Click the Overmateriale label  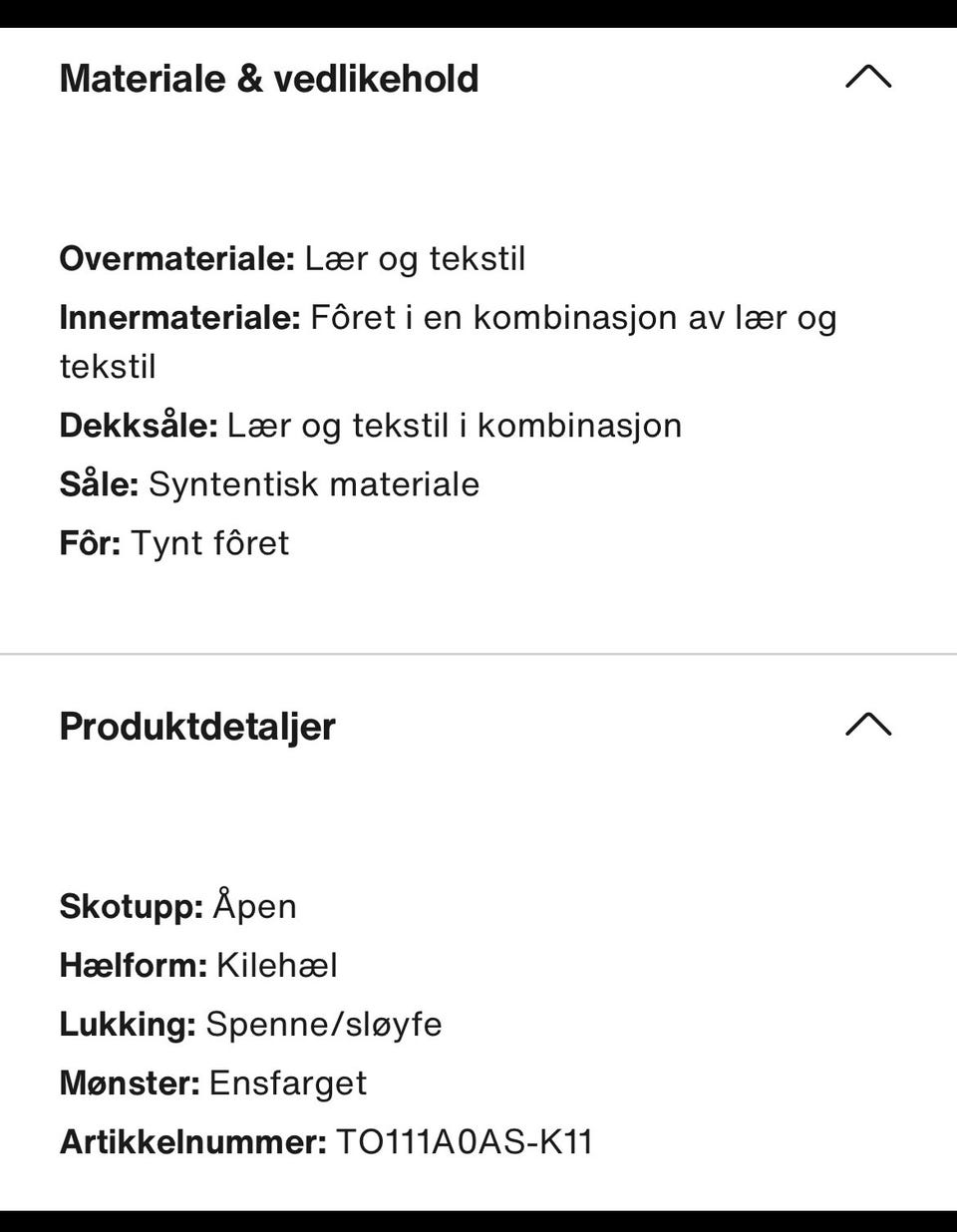click(177, 259)
